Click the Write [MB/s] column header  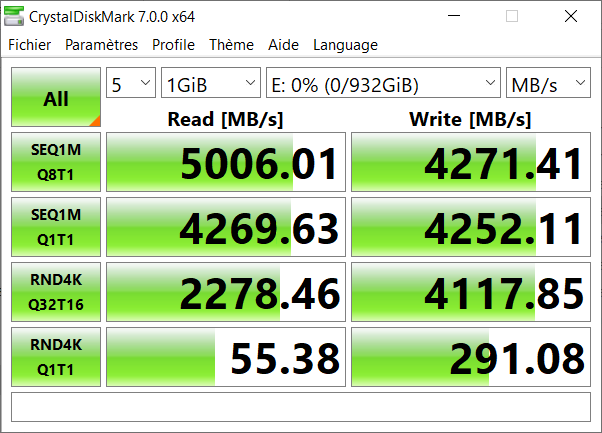pos(470,119)
